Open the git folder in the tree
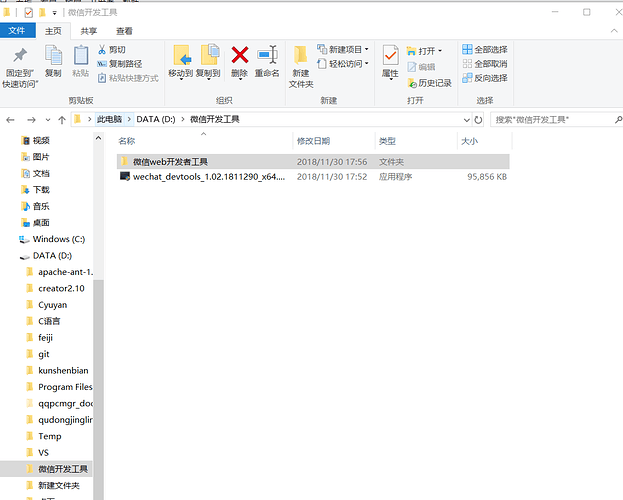The width and height of the screenshot is (623, 500). [x=38, y=354]
